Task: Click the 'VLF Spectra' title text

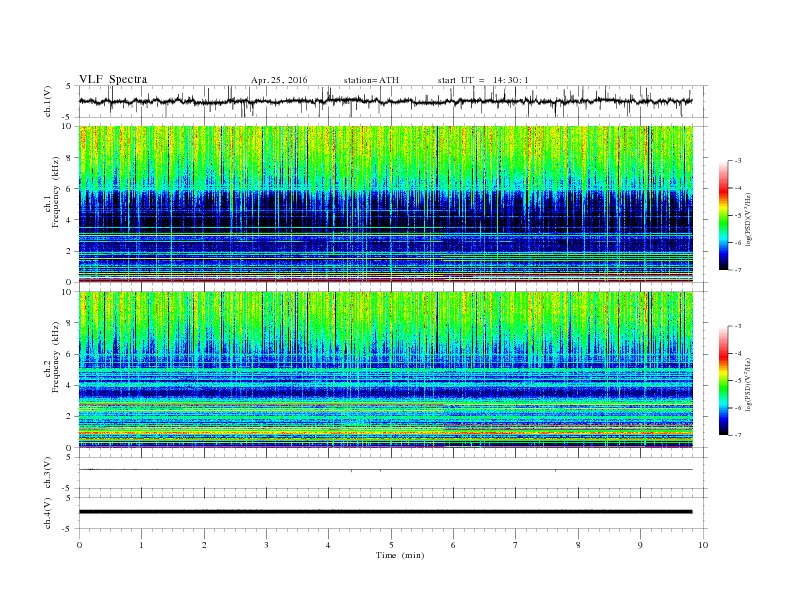Action: [x=113, y=79]
